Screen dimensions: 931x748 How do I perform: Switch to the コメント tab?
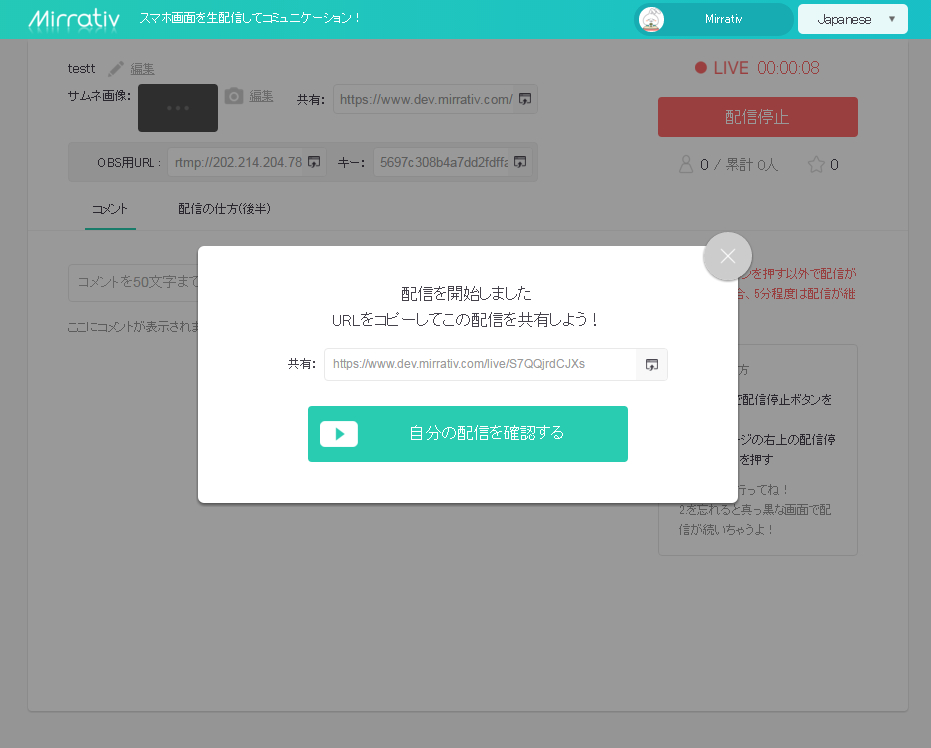[x=110, y=209]
